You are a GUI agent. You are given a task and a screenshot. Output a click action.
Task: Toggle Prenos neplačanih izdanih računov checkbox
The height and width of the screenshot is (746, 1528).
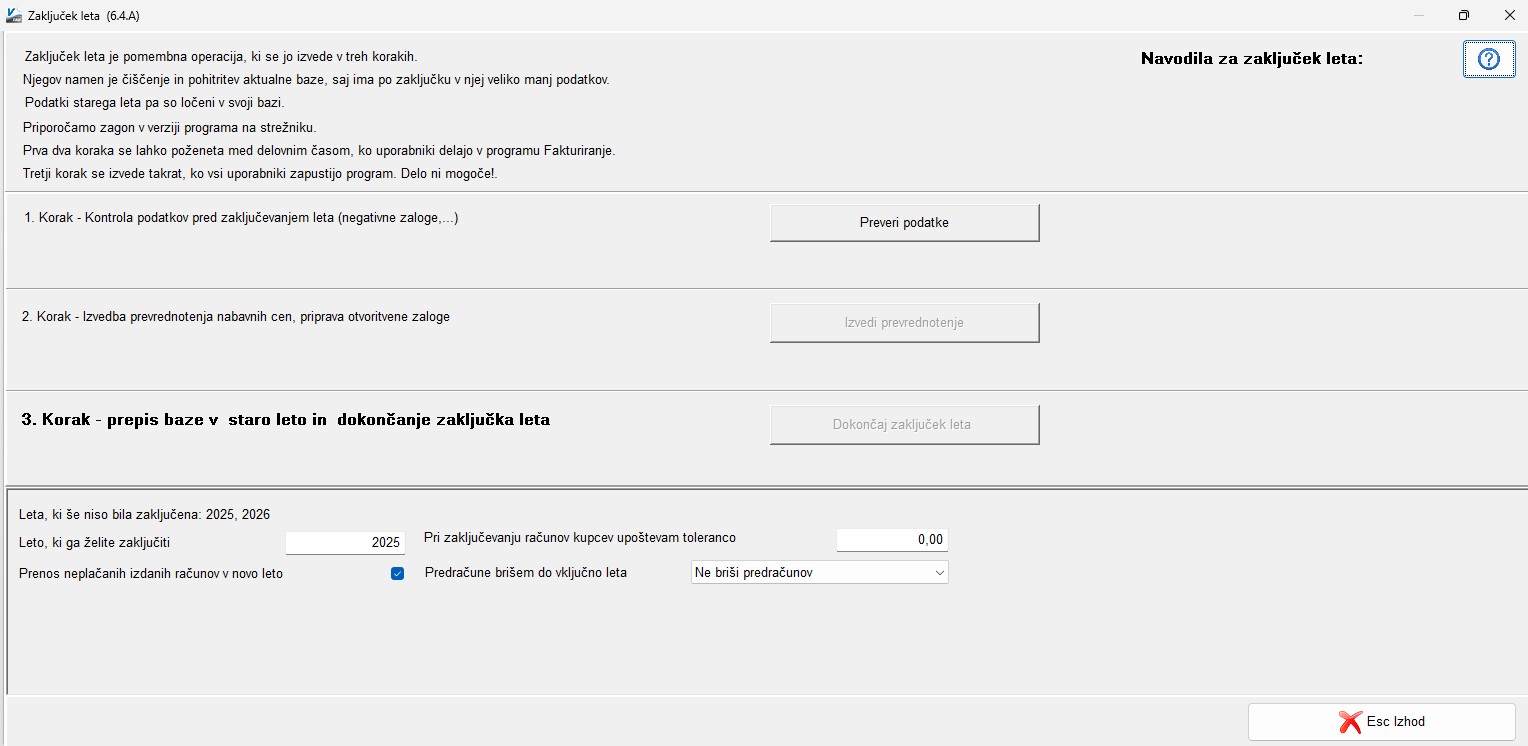tap(397, 574)
